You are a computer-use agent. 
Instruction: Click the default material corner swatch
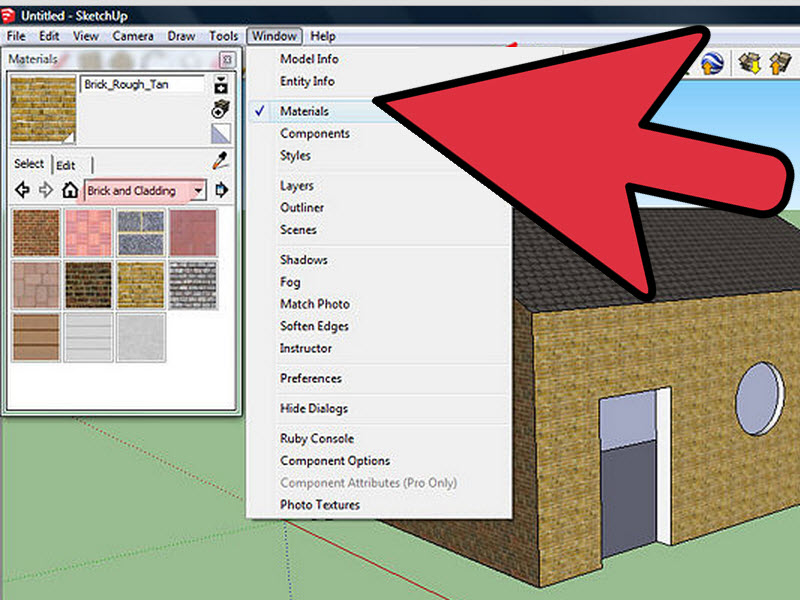coord(219,132)
